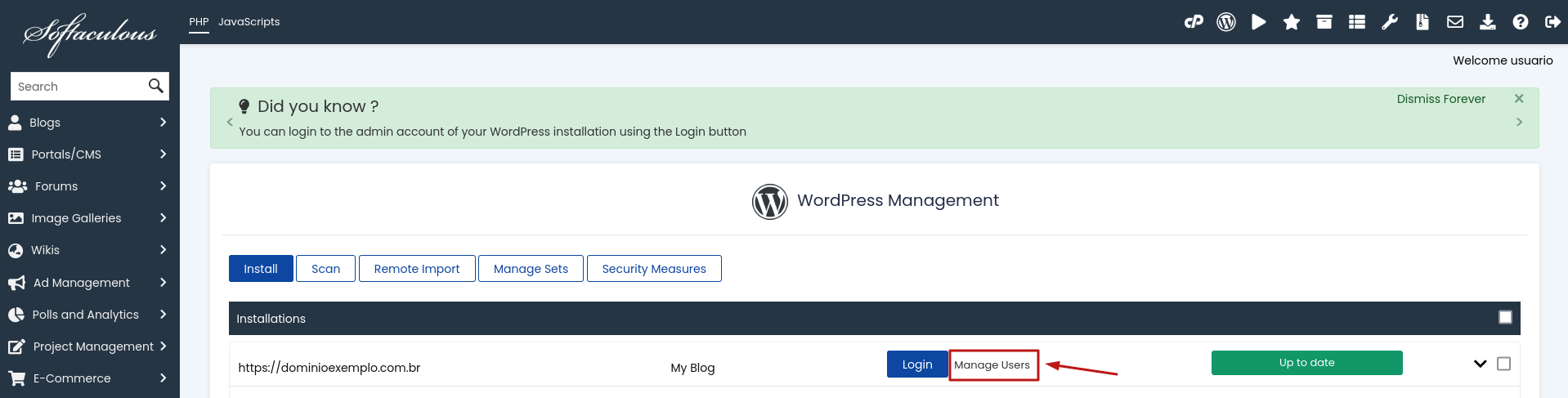Click the Blogs person icon
This screenshot has width=1568, height=398.
[x=15, y=123]
